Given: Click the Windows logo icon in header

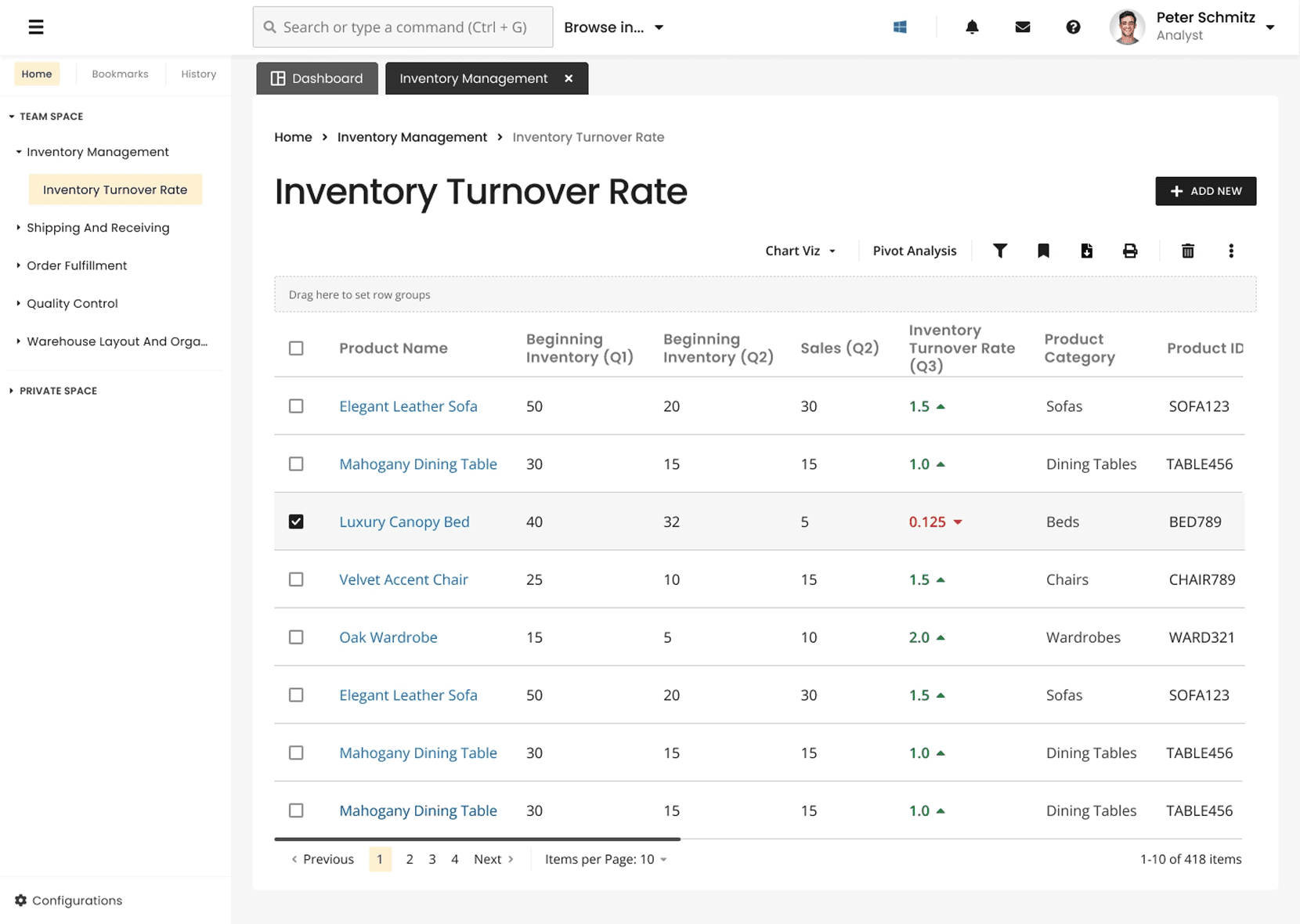Looking at the screenshot, I should coord(900,27).
